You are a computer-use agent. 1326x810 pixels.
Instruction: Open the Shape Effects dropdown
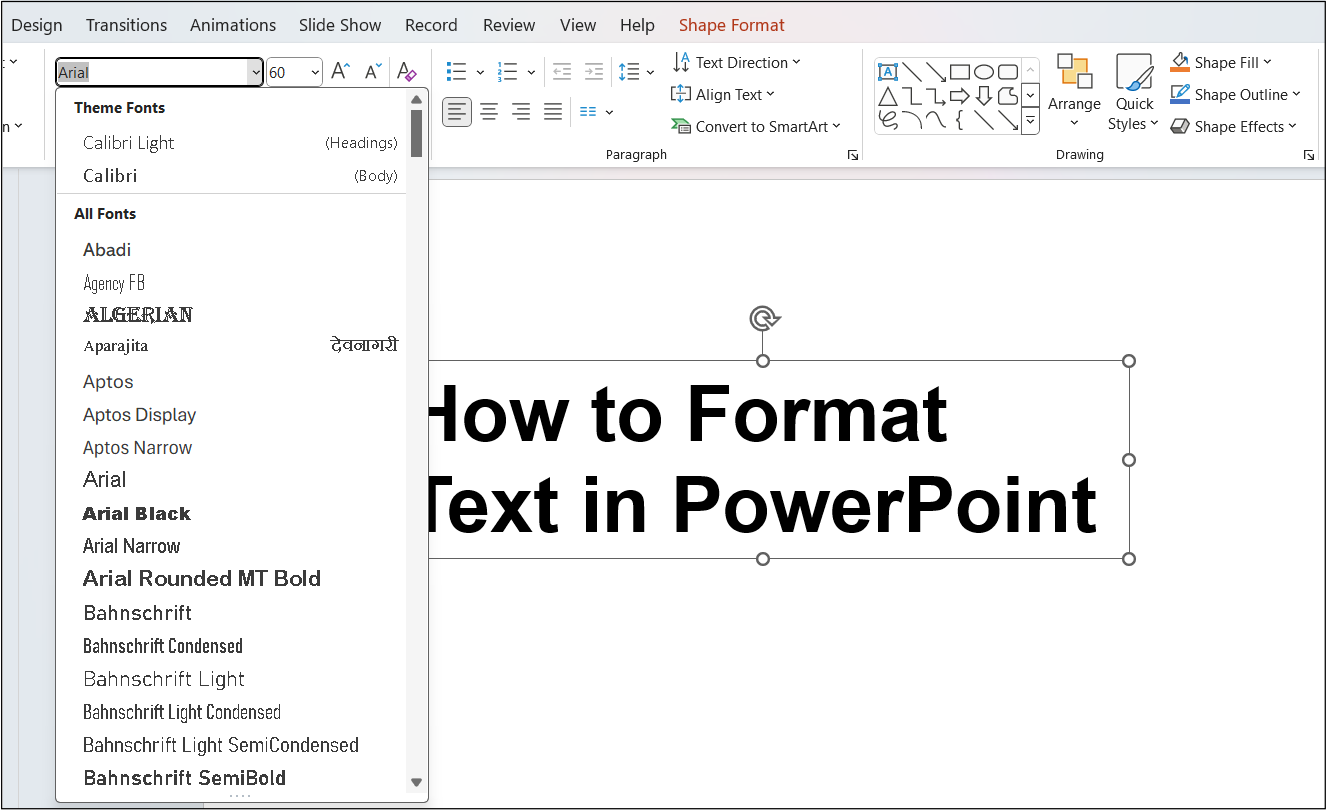click(x=1233, y=126)
